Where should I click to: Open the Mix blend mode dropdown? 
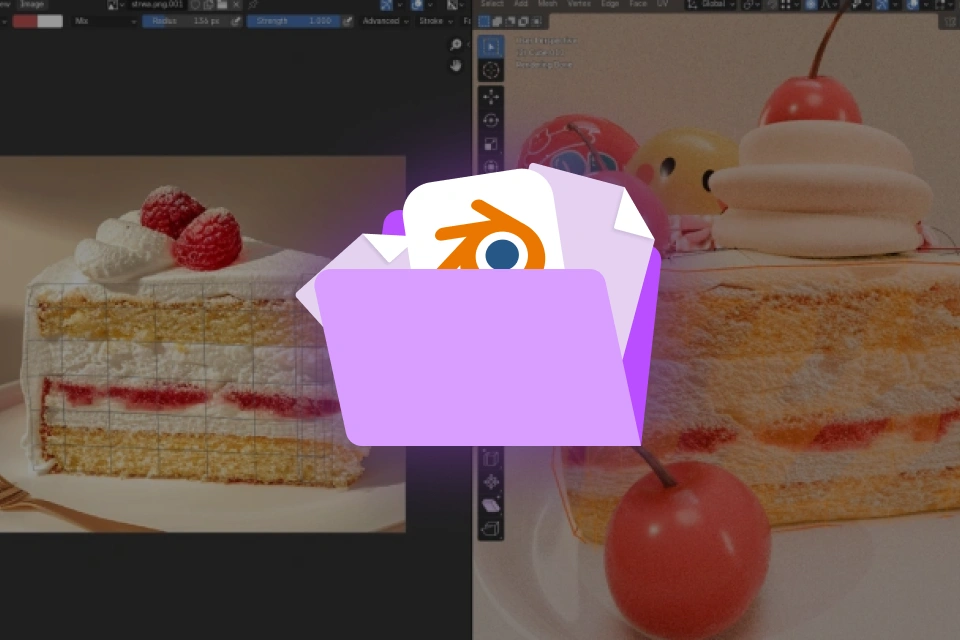tap(105, 21)
